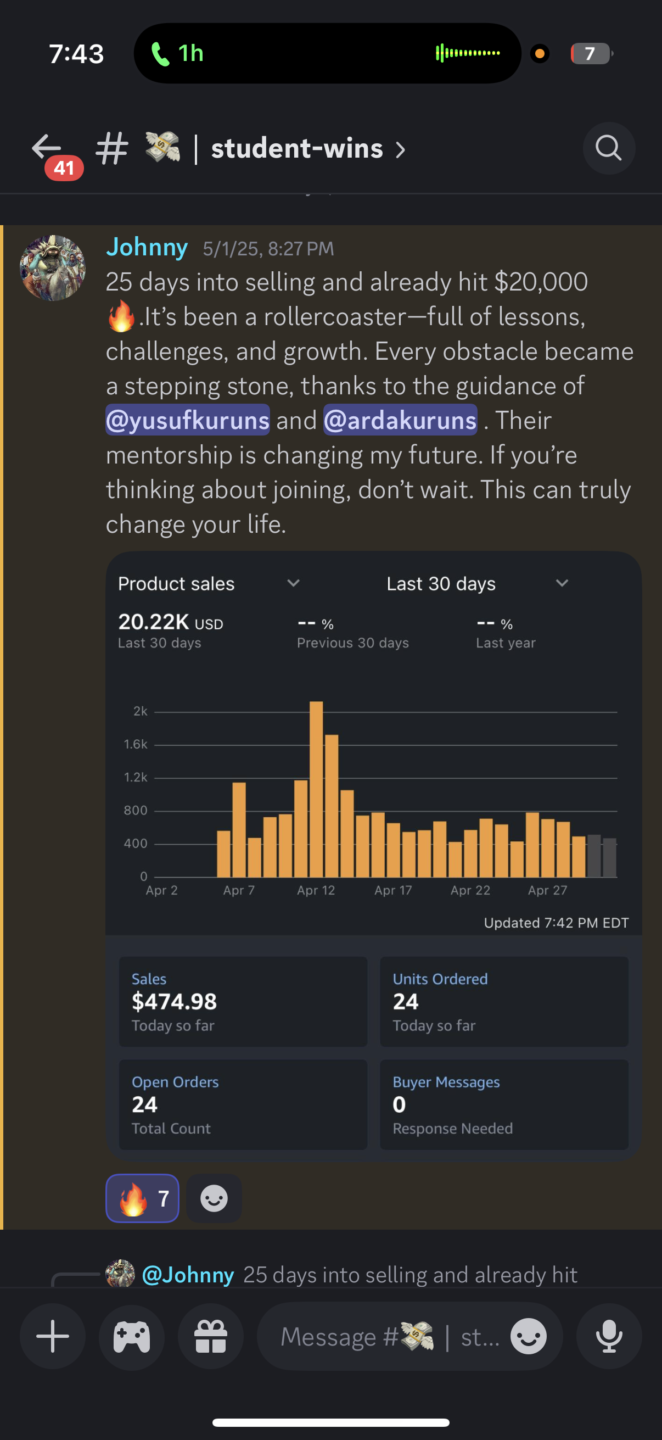Tap Johnny's username on the message
Image resolution: width=662 pixels, height=1440 pixels.
coord(147,247)
